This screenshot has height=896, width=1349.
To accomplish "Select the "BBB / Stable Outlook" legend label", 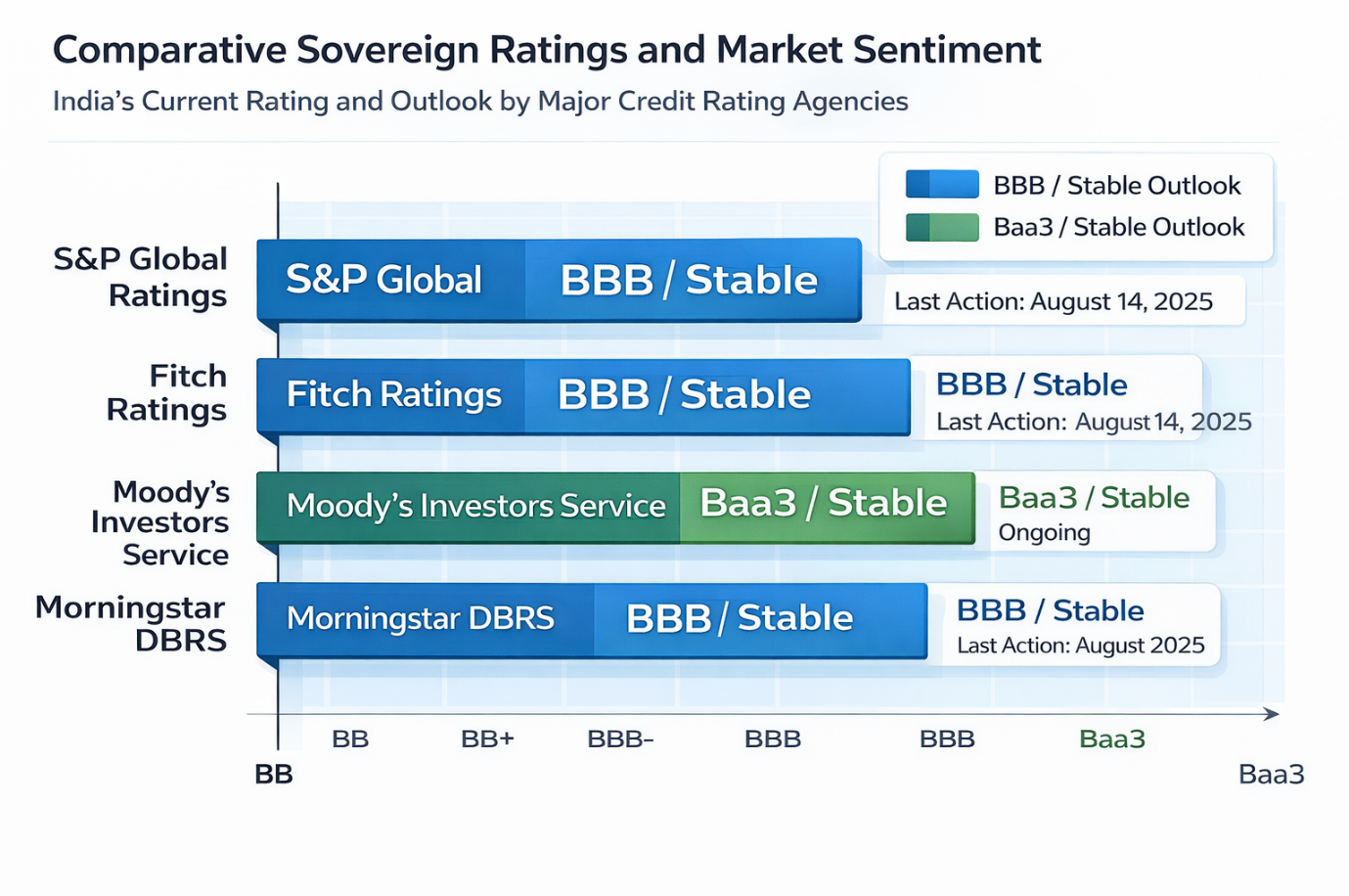I will (1116, 185).
